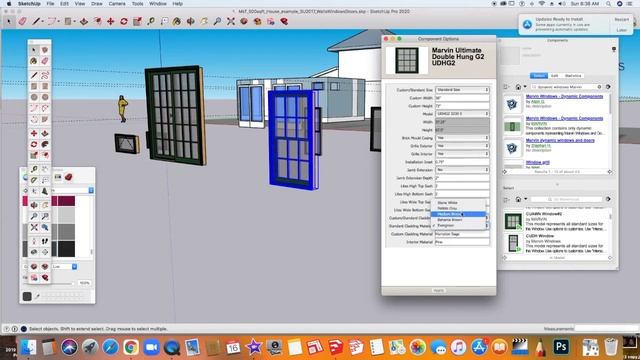Choose Paint Bucket in the top toolbar

click(x=177, y=21)
